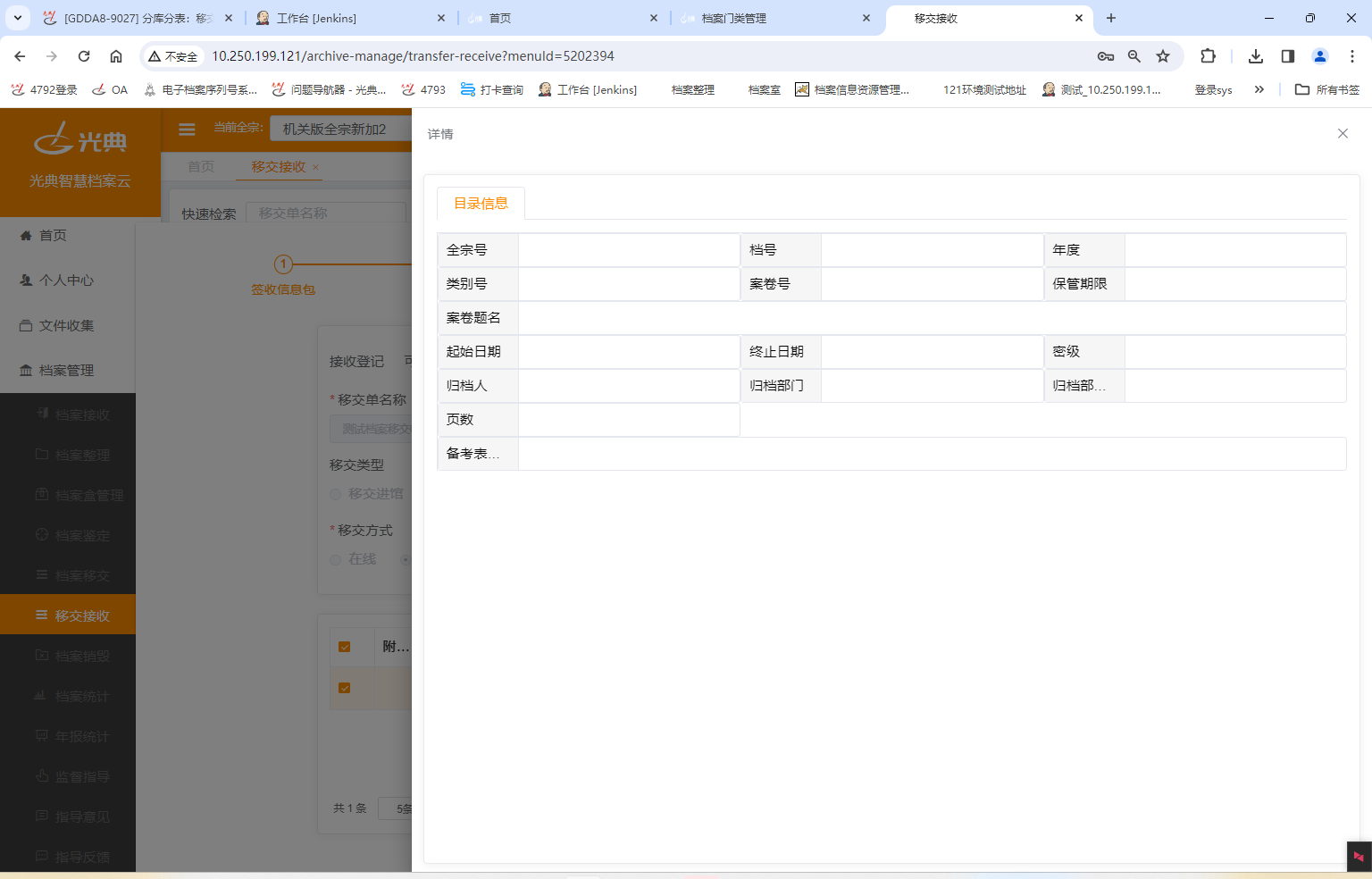Open the Chrome three-dot menu
The image size is (1372, 879).
(1352, 56)
